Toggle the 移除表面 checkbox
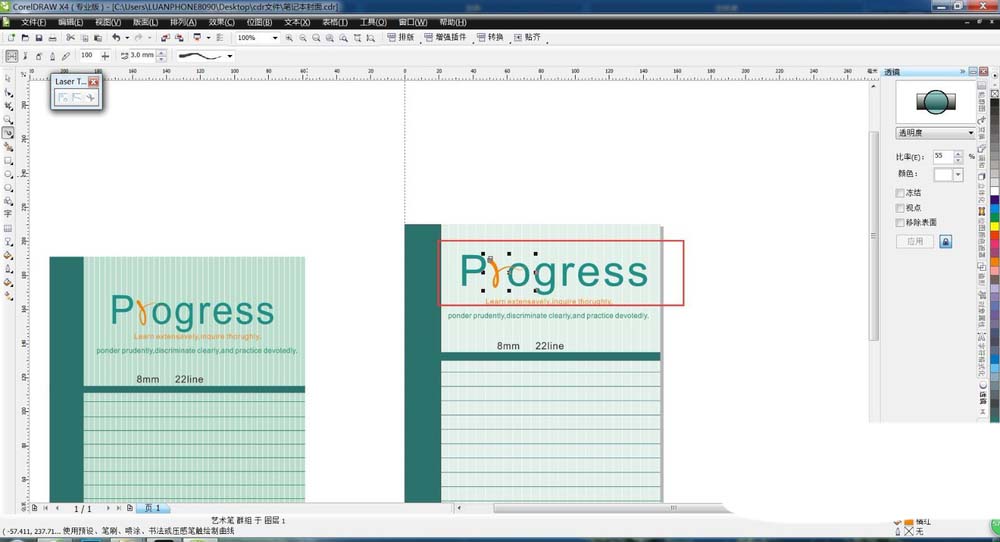The image size is (1000, 542). click(x=901, y=223)
